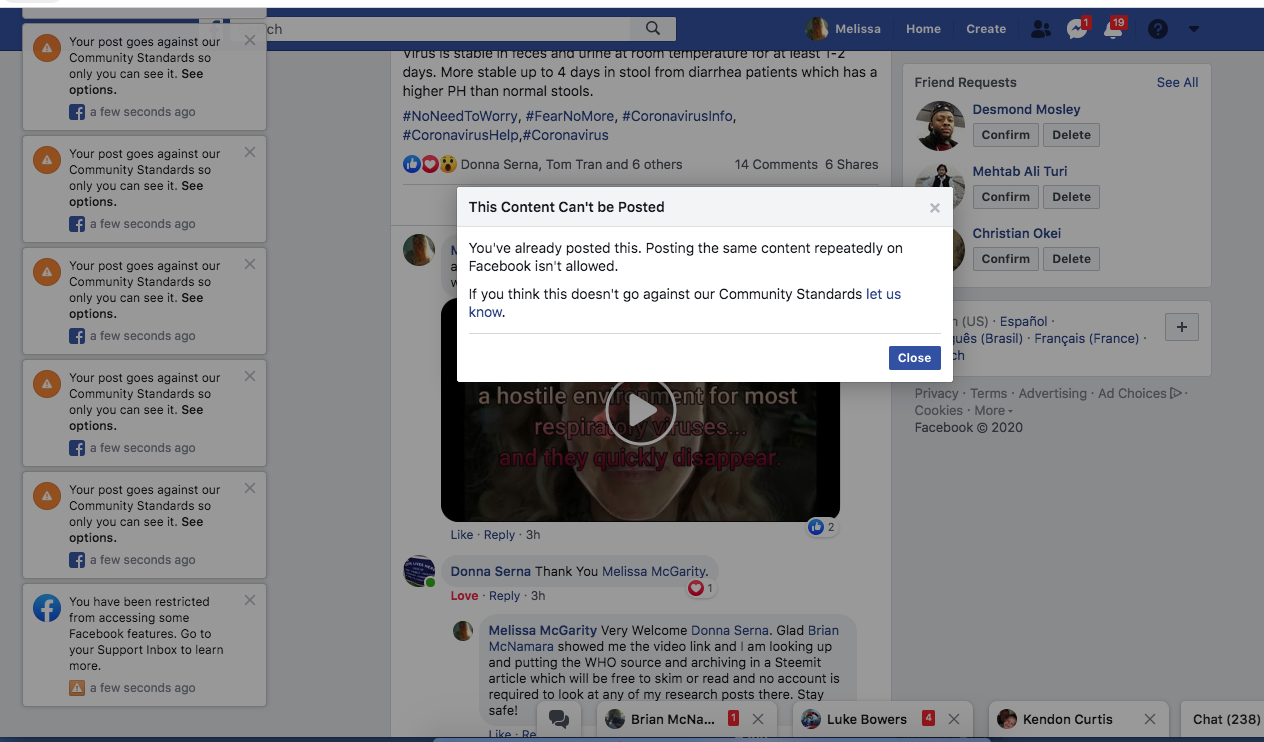1264x742 pixels.
Task: Open the new message icon in the chat dock
Action: [x=559, y=719]
